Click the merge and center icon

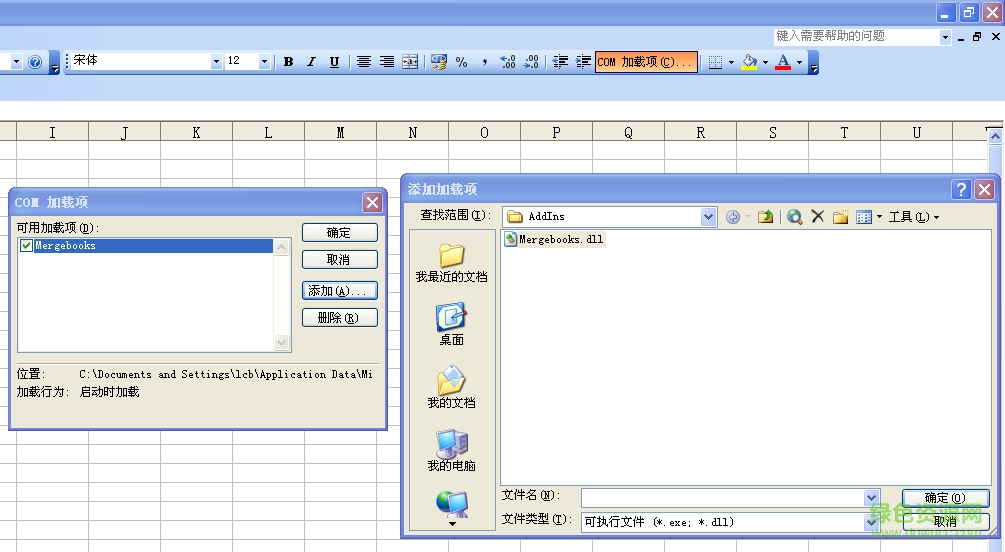(x=410, y=62)
